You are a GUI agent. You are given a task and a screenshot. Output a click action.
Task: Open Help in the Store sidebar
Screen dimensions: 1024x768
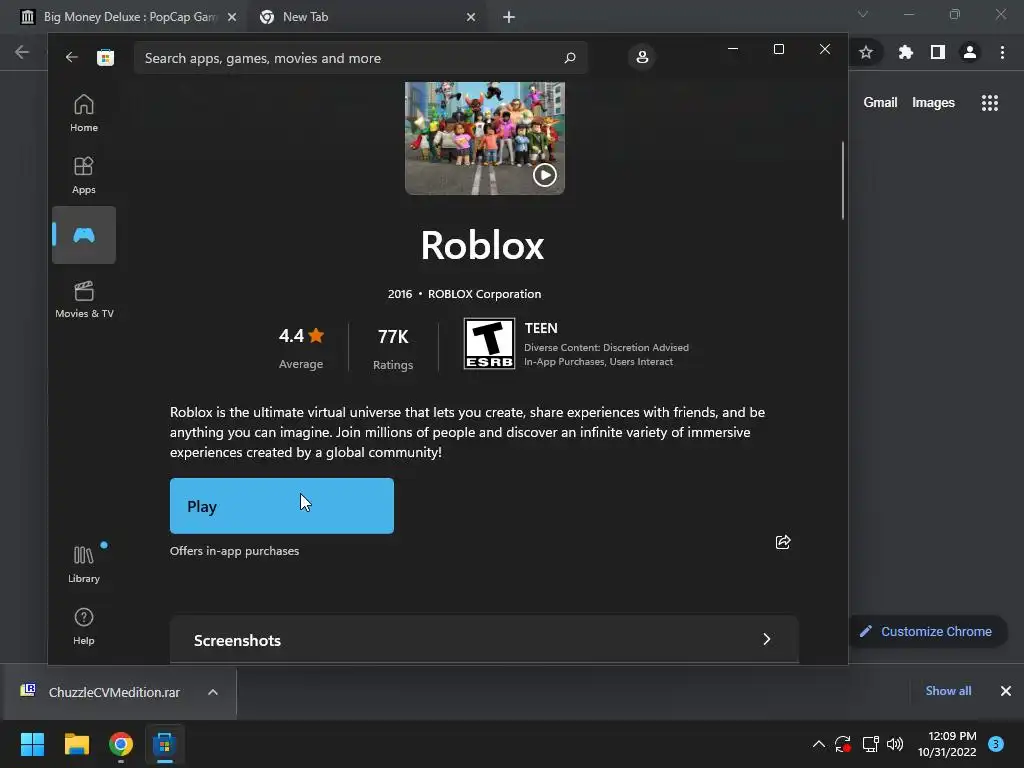(x=84, y=626)
